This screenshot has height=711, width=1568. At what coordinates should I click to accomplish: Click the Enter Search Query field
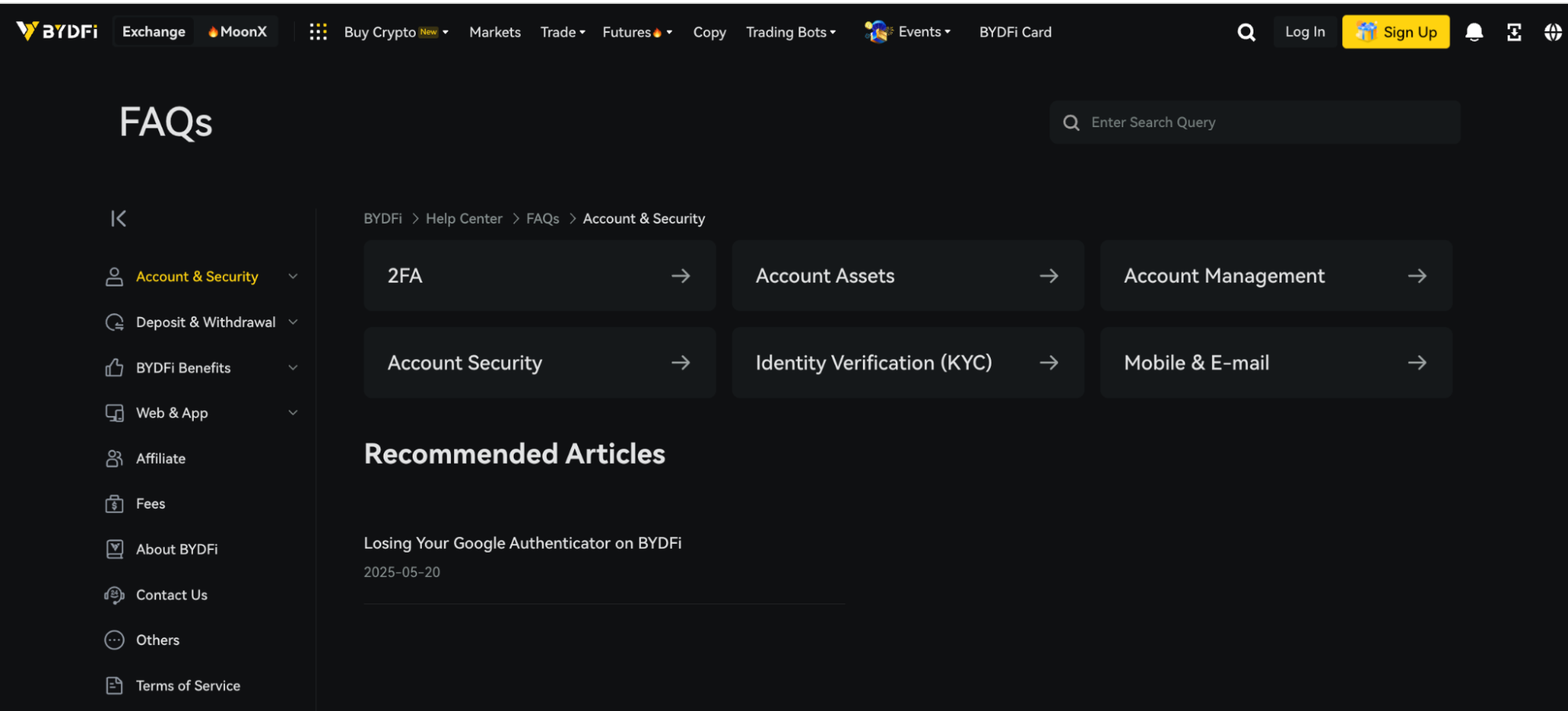tap(1263, 122)
